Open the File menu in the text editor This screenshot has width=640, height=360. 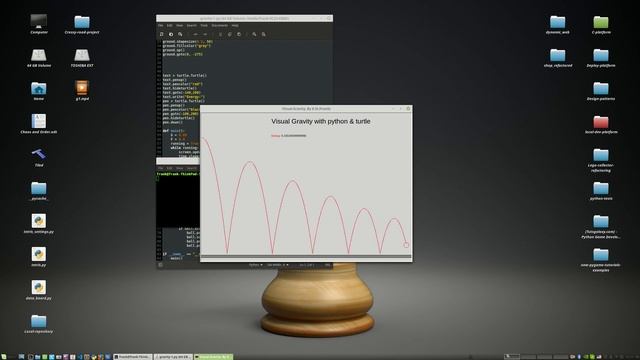160,25
